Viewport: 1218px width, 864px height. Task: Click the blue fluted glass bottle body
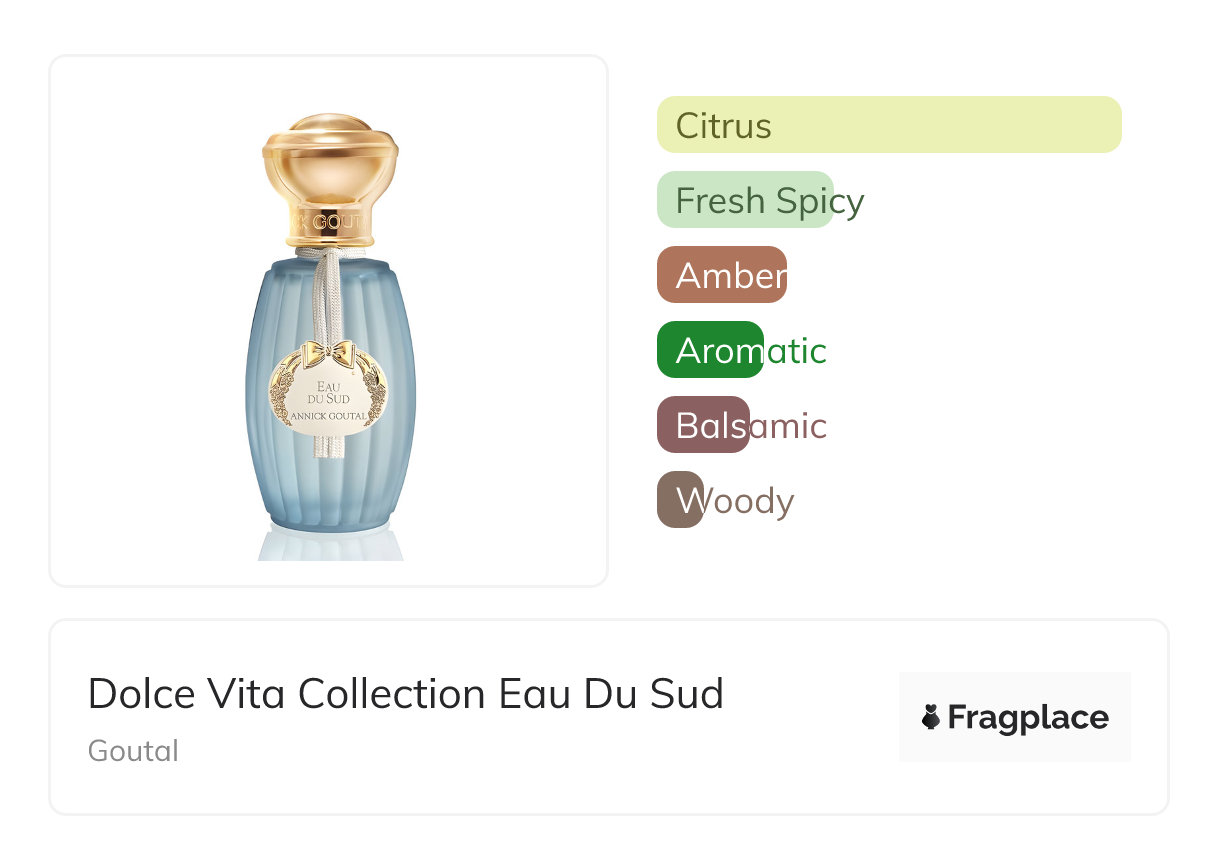coord(270,400)
